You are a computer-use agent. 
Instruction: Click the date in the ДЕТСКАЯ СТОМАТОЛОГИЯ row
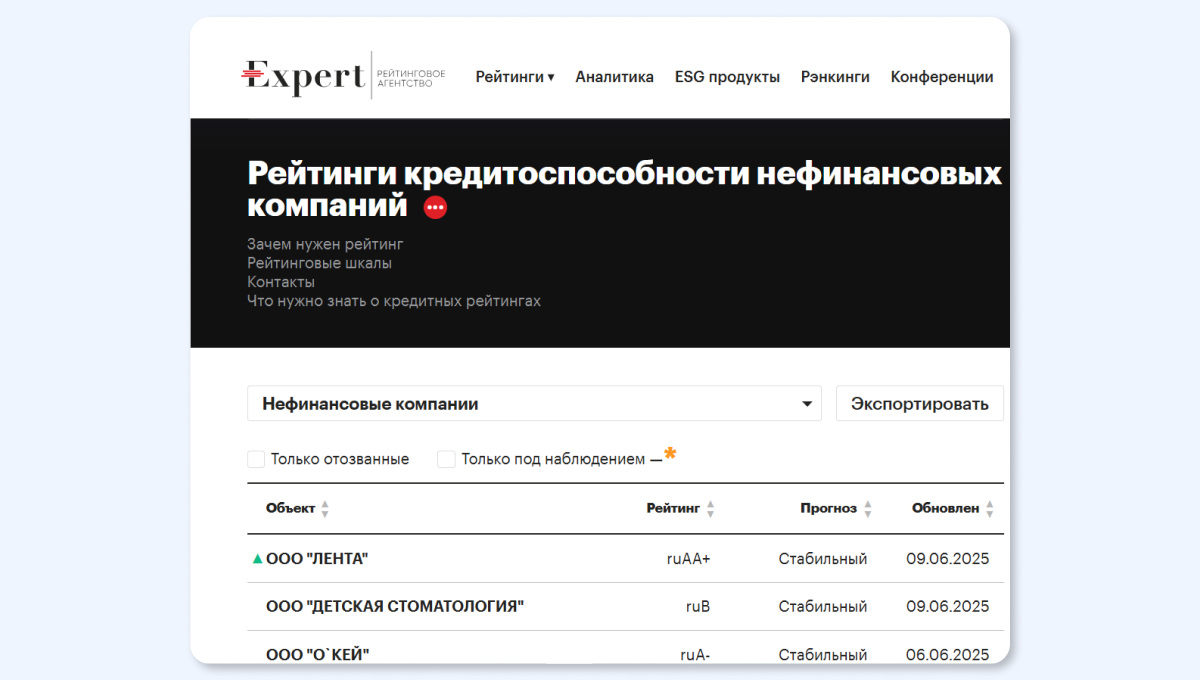(x=948, y=607)
